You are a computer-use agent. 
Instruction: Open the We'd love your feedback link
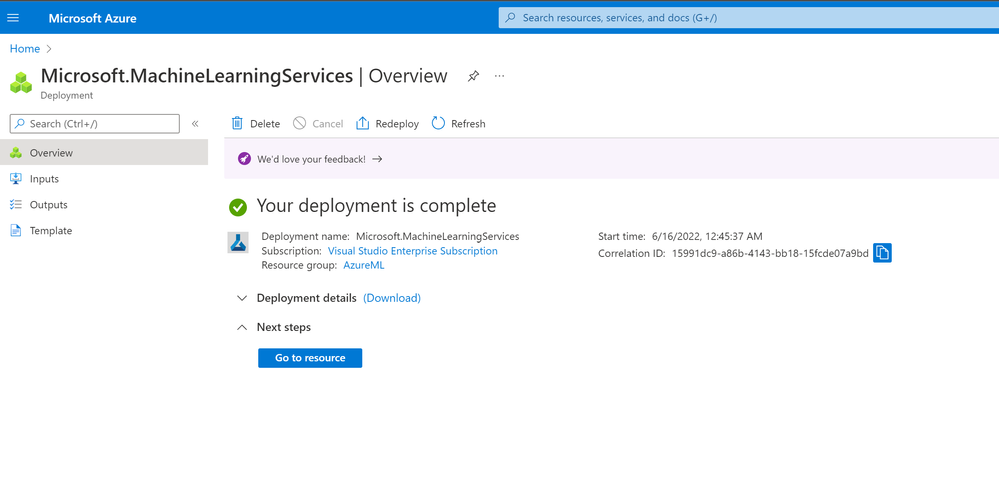pos(312,159)
